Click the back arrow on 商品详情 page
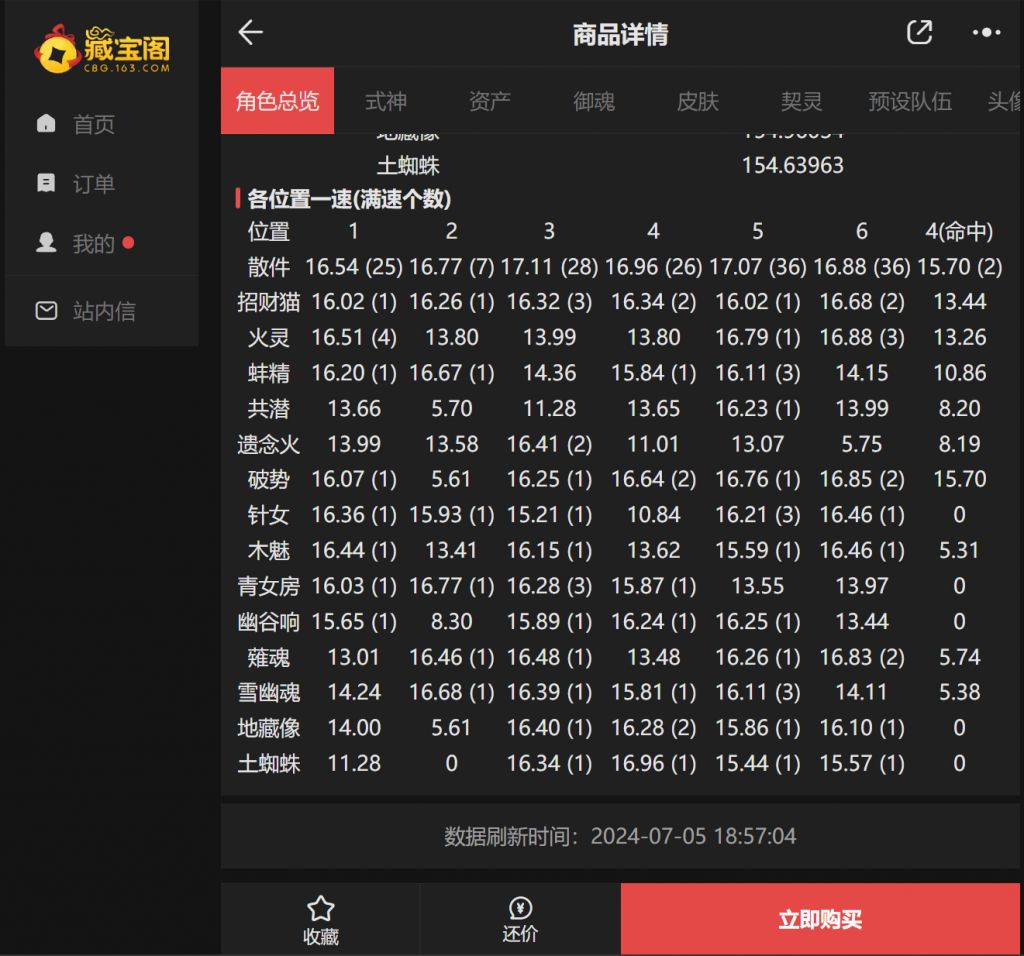1024x956 pixels. point(250,33)
